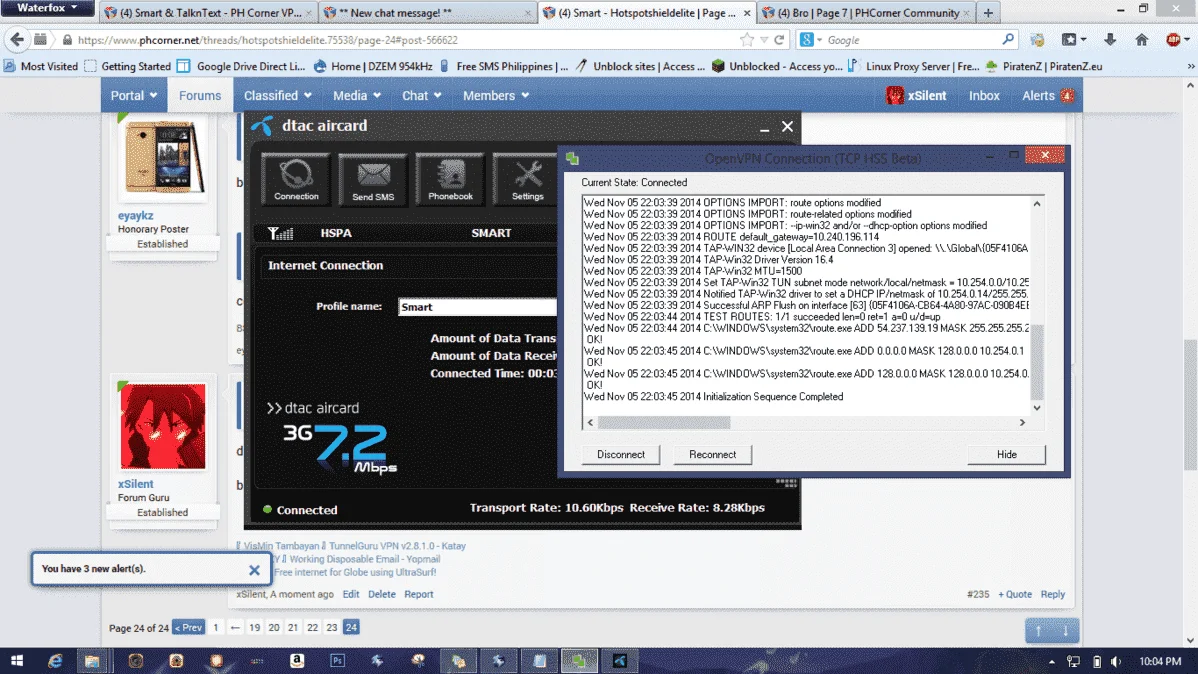1198x674 pixels.
Task: Click the Report link on the post
Action: point(418,595)
